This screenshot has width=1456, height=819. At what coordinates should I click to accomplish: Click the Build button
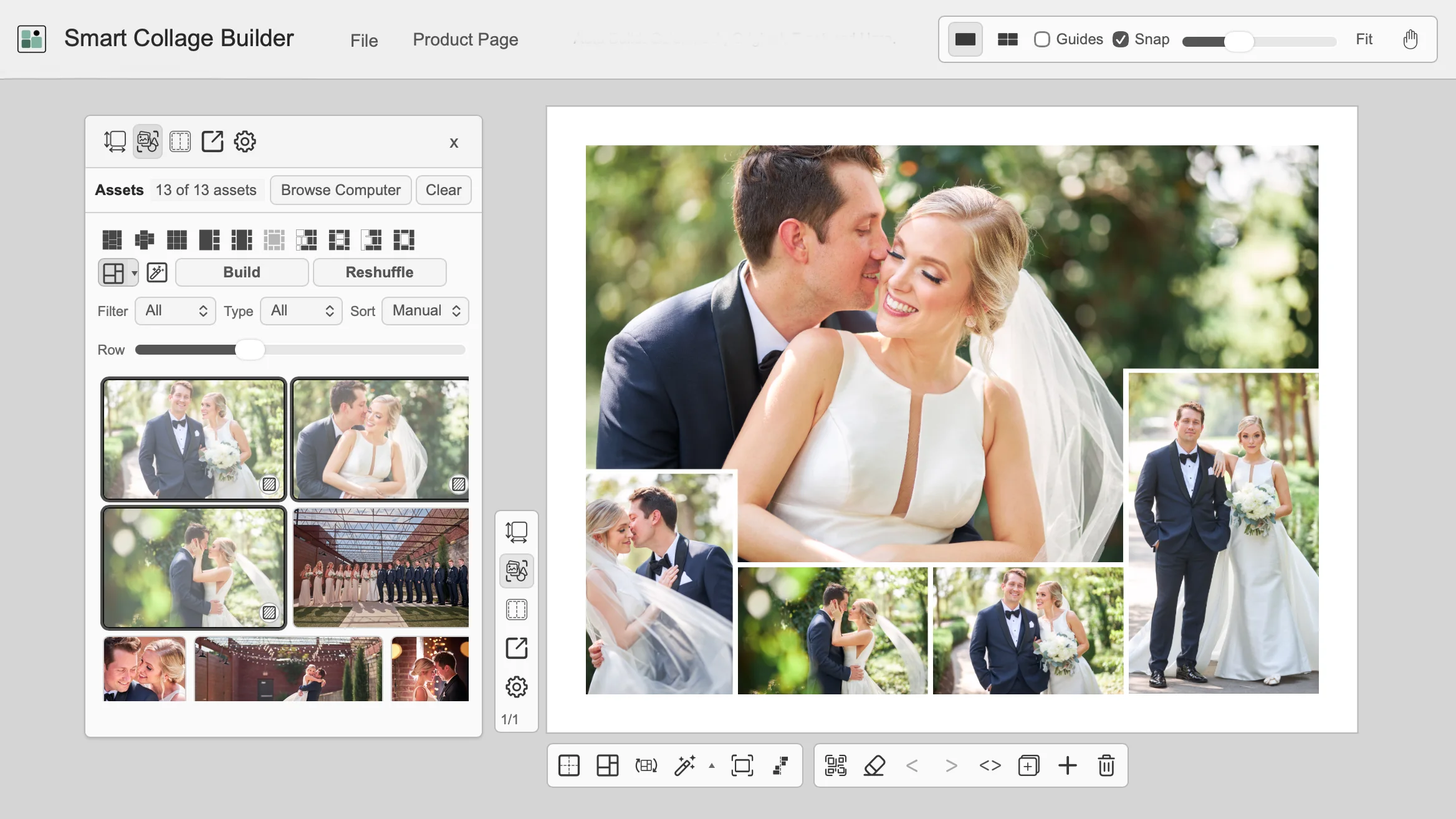point(242,272)
